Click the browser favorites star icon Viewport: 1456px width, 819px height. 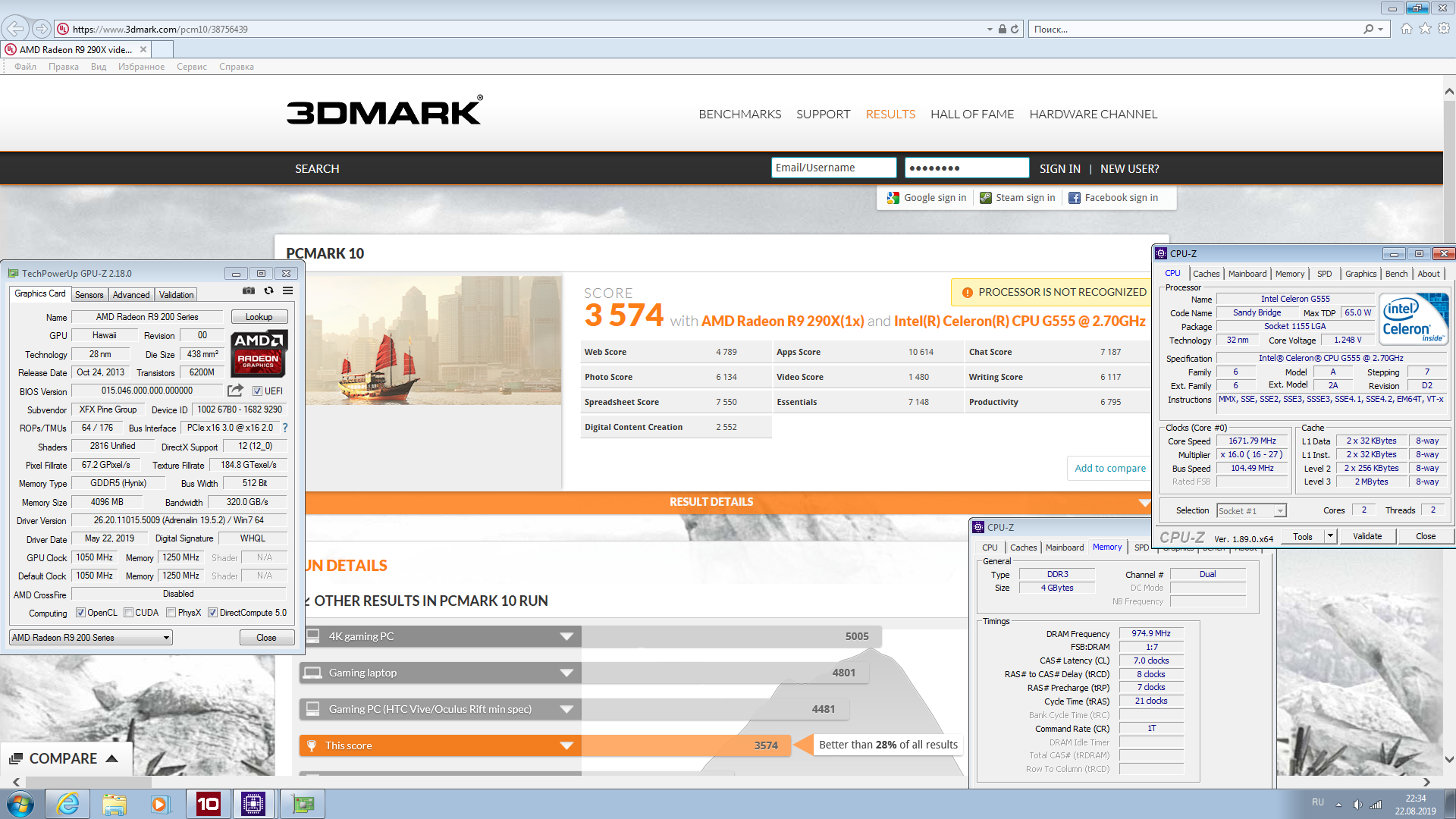[x=1425, y=29]
